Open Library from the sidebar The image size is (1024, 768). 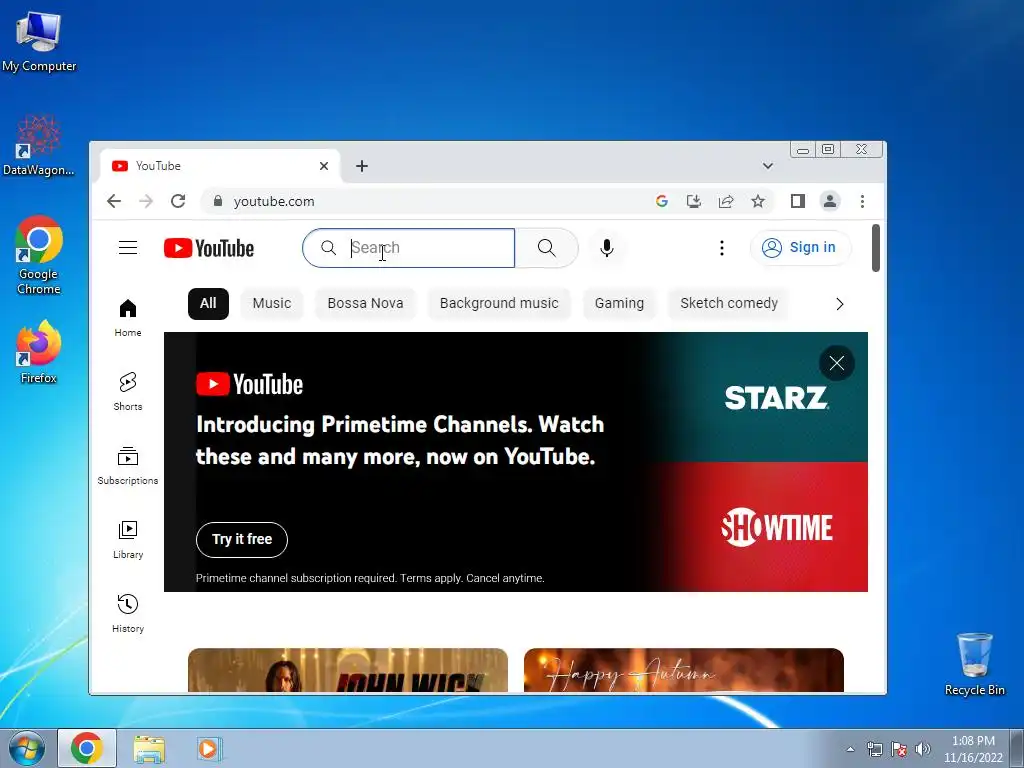point(128,540)
